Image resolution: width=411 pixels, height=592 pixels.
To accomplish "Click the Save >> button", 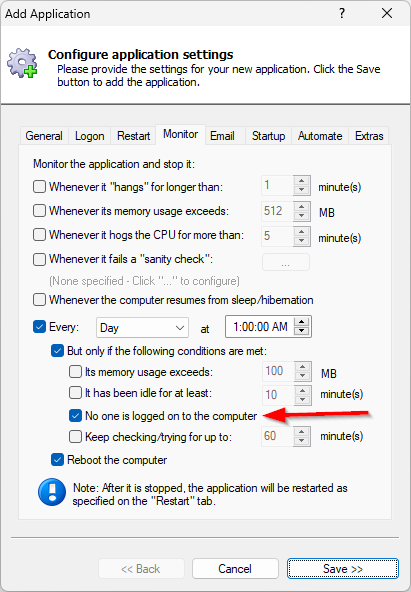I will pos(343,569).
